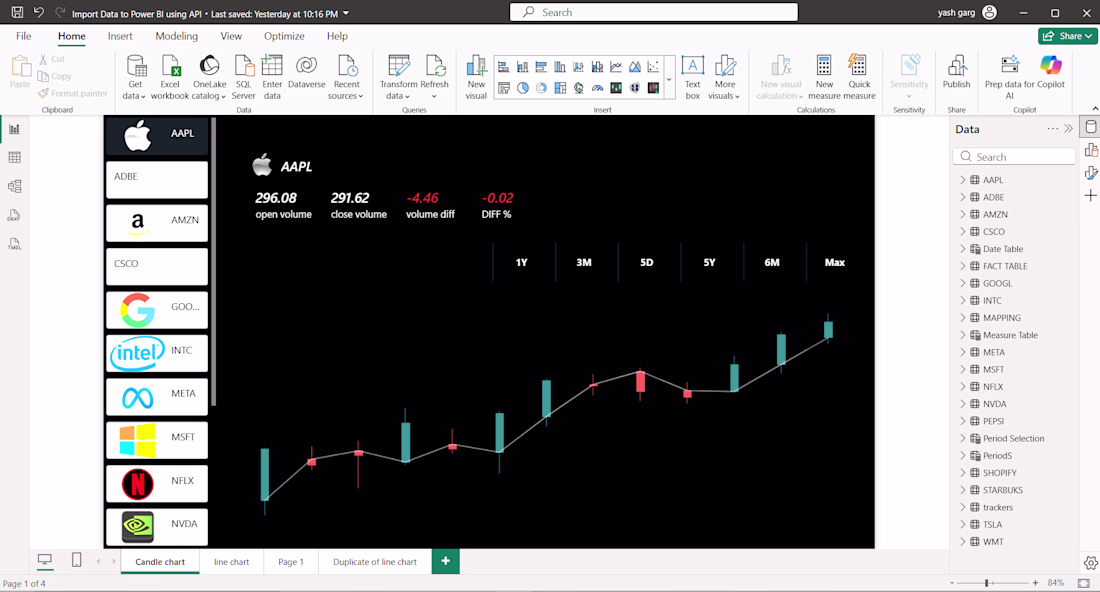Click the Share button
The width and height of the screenshot is (1100, 592).
pyautogui.click(x=1068, y=36)
